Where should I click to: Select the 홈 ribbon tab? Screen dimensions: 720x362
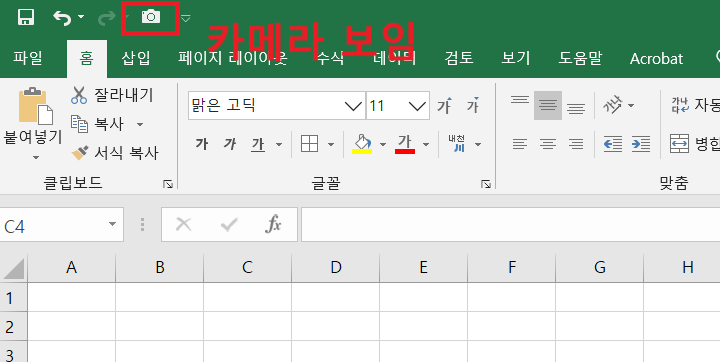(x=86, y=58)
